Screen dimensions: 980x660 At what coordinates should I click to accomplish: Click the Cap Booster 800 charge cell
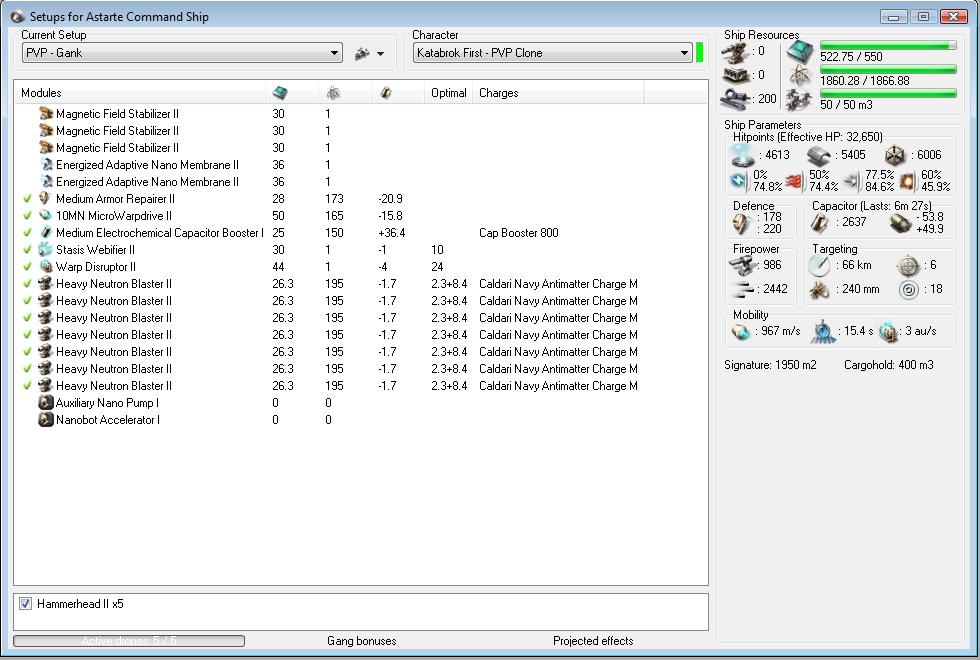(519, 232)
